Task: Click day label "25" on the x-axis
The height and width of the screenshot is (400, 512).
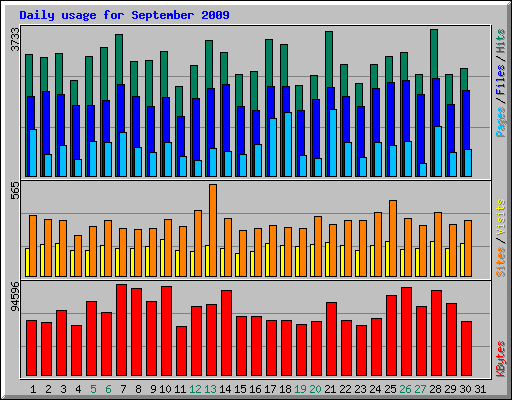Action: click(x=390, y=389)
